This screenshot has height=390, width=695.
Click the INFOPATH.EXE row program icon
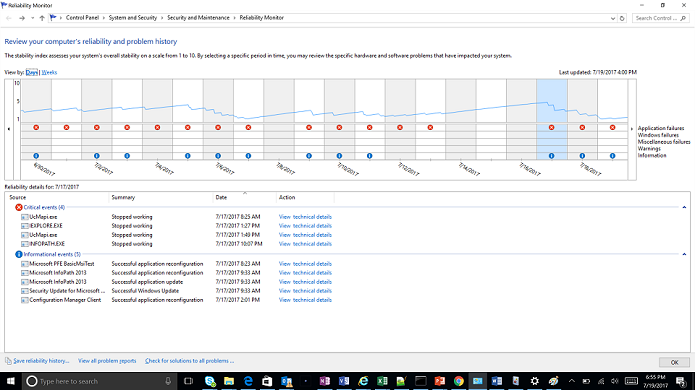pos(25,244)
